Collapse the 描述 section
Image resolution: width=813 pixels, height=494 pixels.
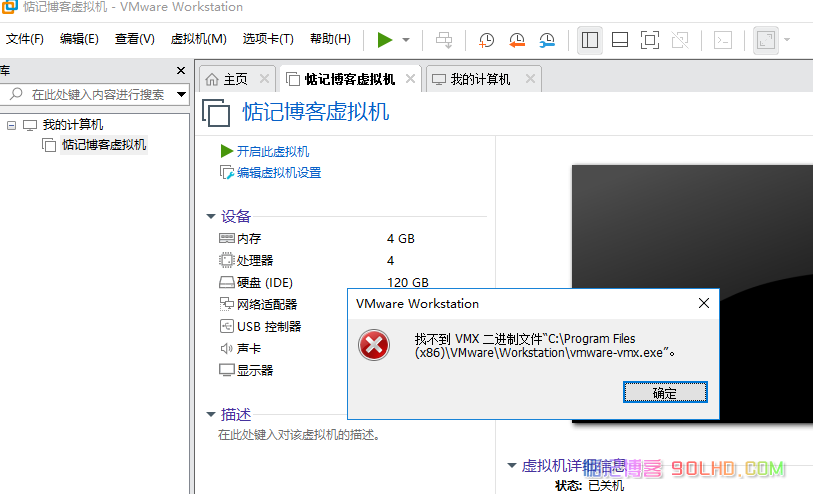coord(211,414)
